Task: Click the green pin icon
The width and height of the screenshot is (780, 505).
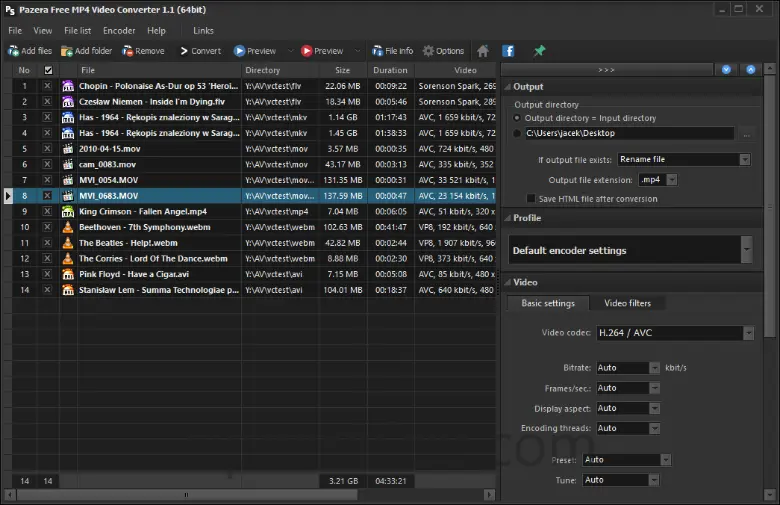Action: coord(539,51)
